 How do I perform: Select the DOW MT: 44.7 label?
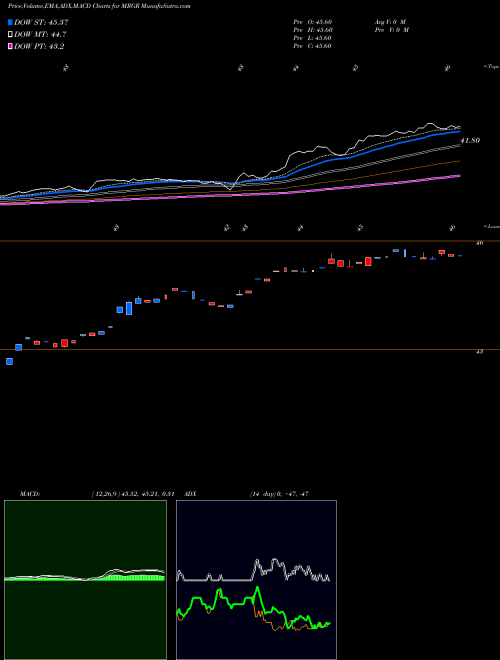coord(40,35)
